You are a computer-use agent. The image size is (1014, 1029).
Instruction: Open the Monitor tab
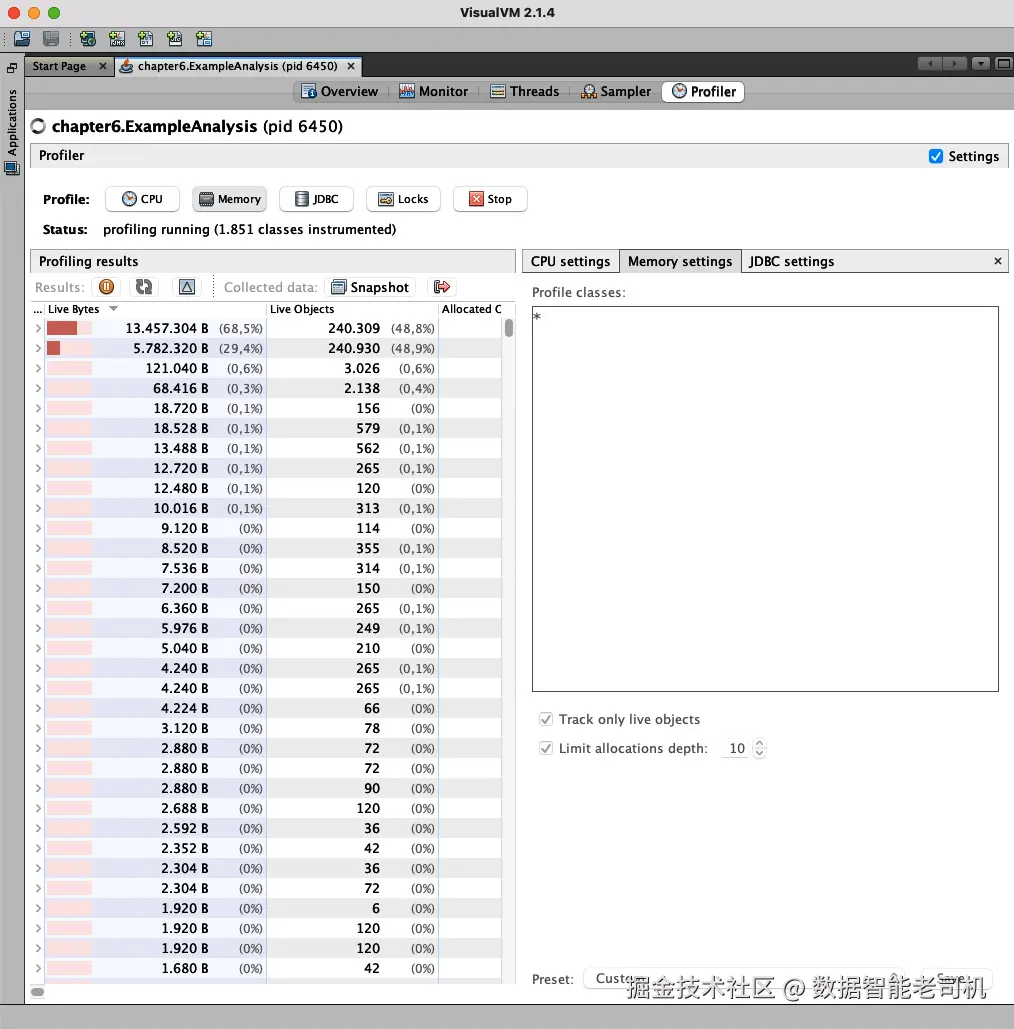(434, 91)
